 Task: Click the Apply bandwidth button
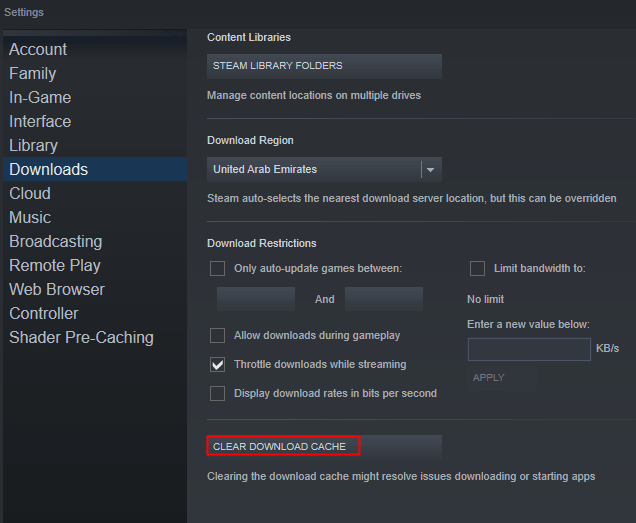pyautogui.click(x=502, y=378)
